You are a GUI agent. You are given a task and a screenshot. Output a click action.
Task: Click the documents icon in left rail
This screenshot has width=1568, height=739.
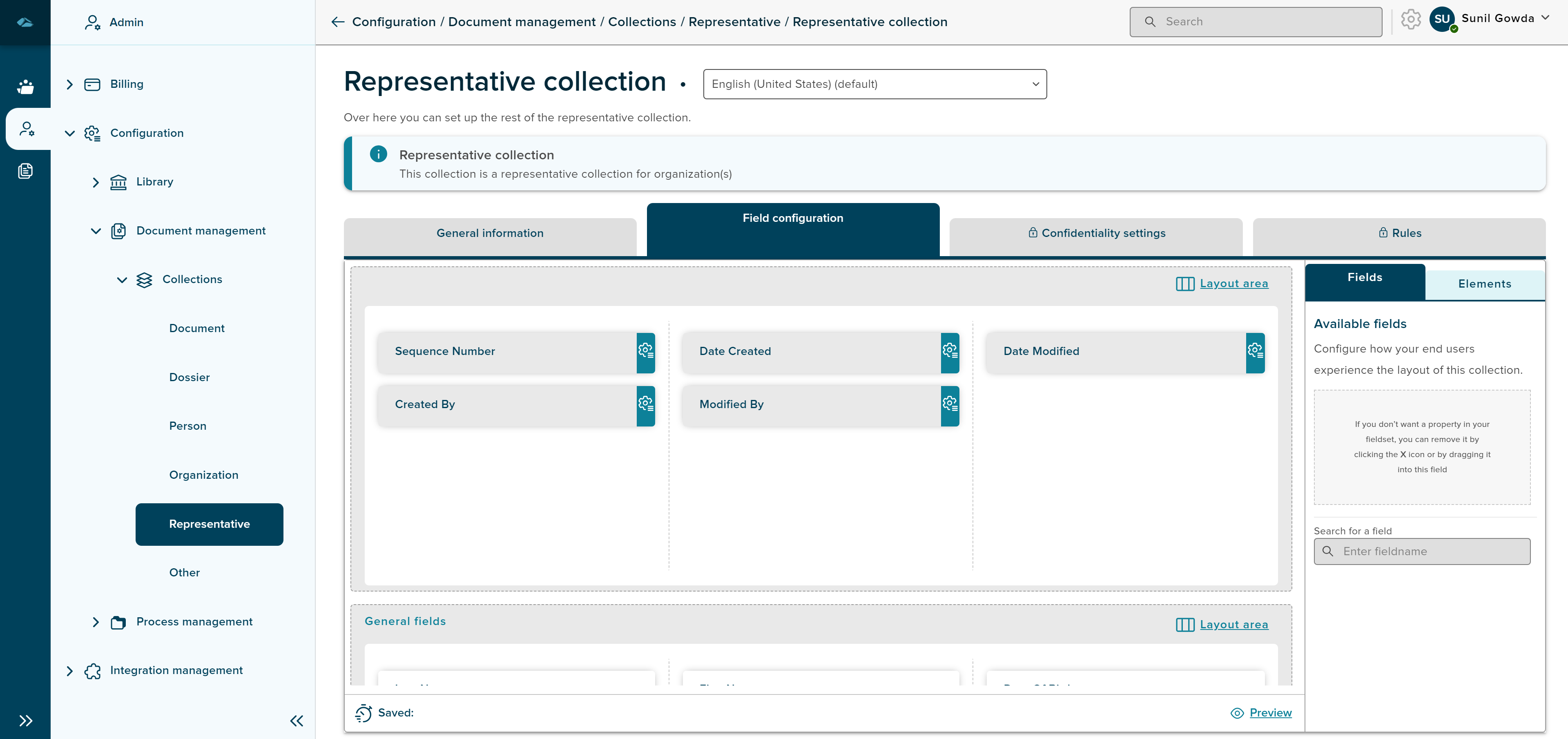tap(26, 171)
